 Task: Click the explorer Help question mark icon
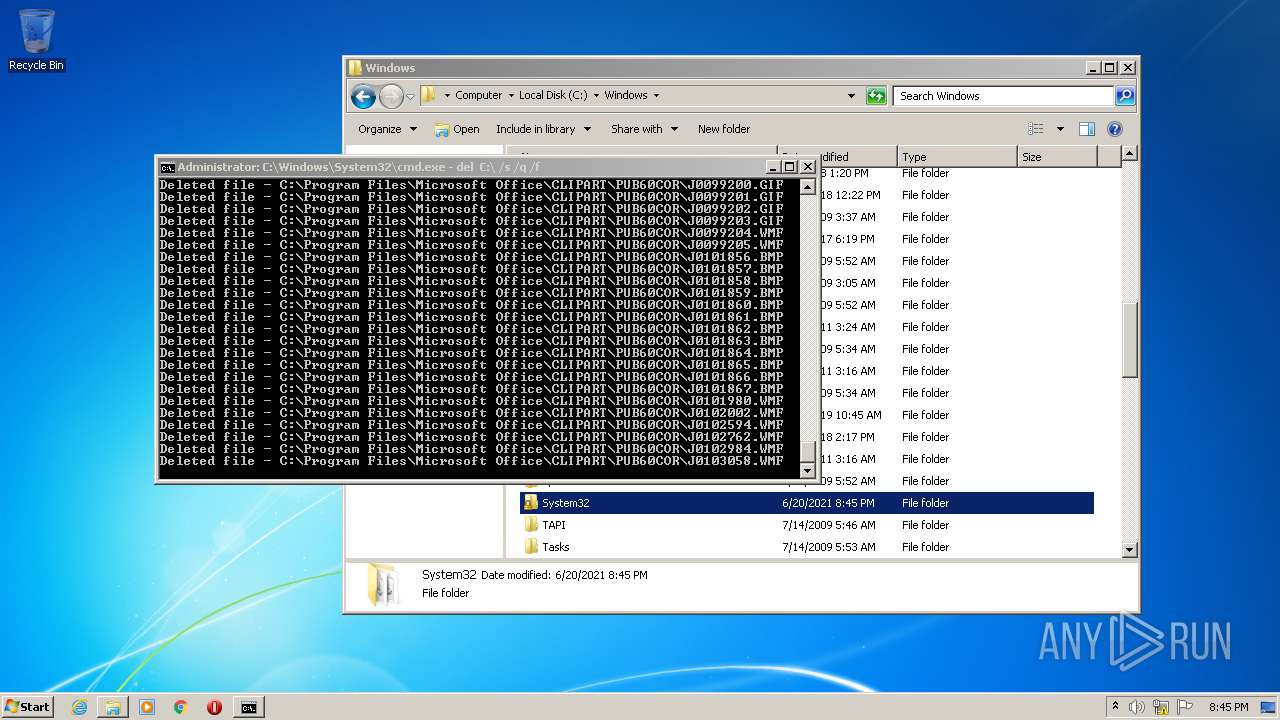pyautogui.click(x=1115, y=129)
